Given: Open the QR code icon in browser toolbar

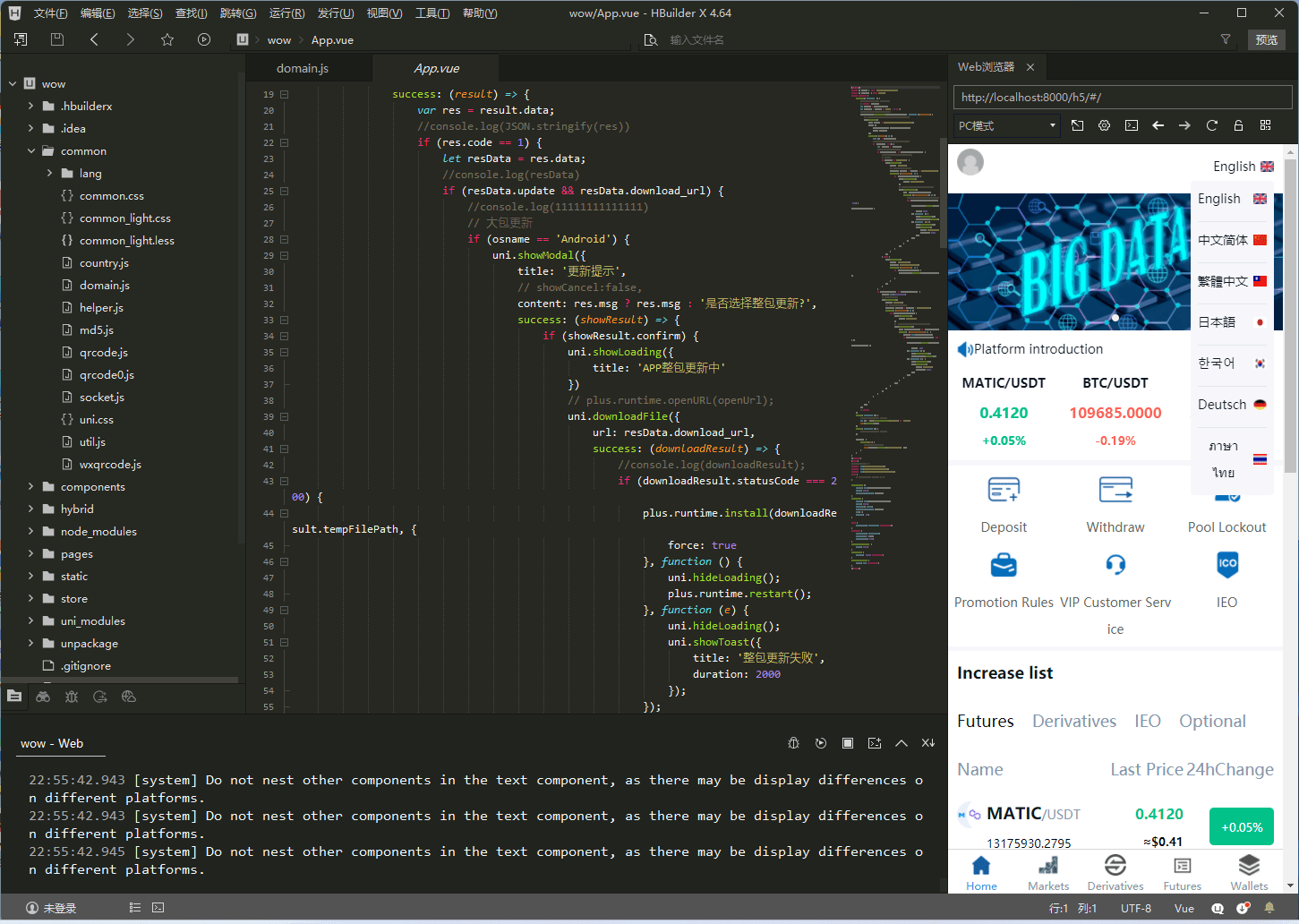Looking at the screenshot, I should (x=1265, y=125).
